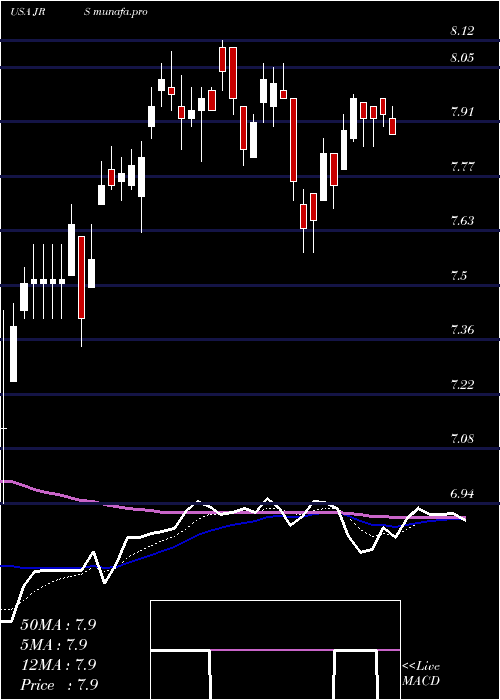Click the 7.63 price axis label
This screenshot has height=700, width=500.
click(x=462, y=221)
